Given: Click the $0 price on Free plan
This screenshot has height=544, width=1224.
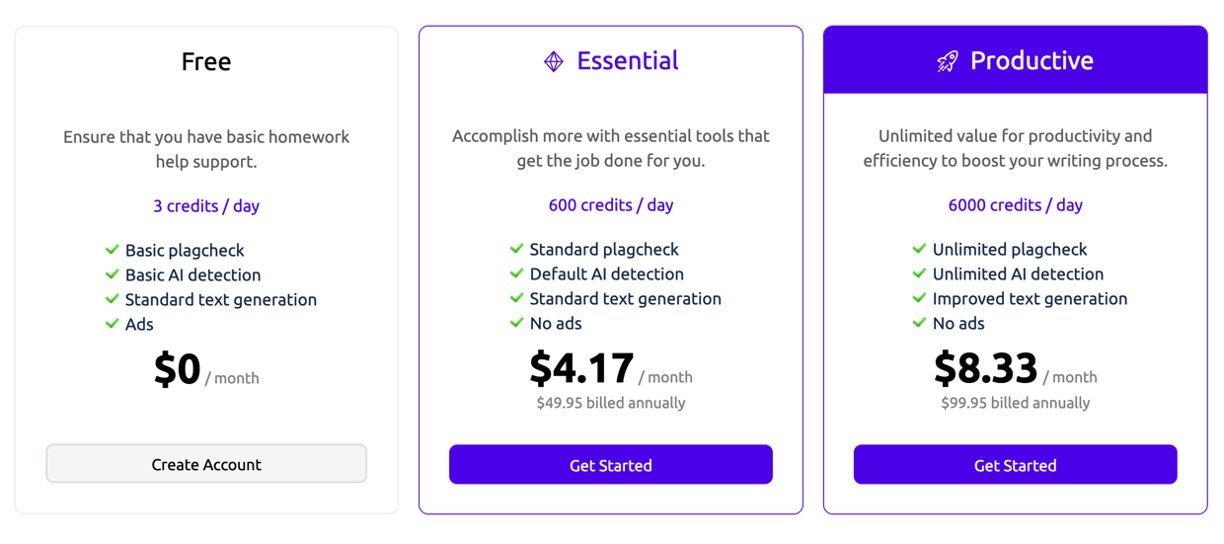Looking at the screenshot, I should [x=178, y=370].
